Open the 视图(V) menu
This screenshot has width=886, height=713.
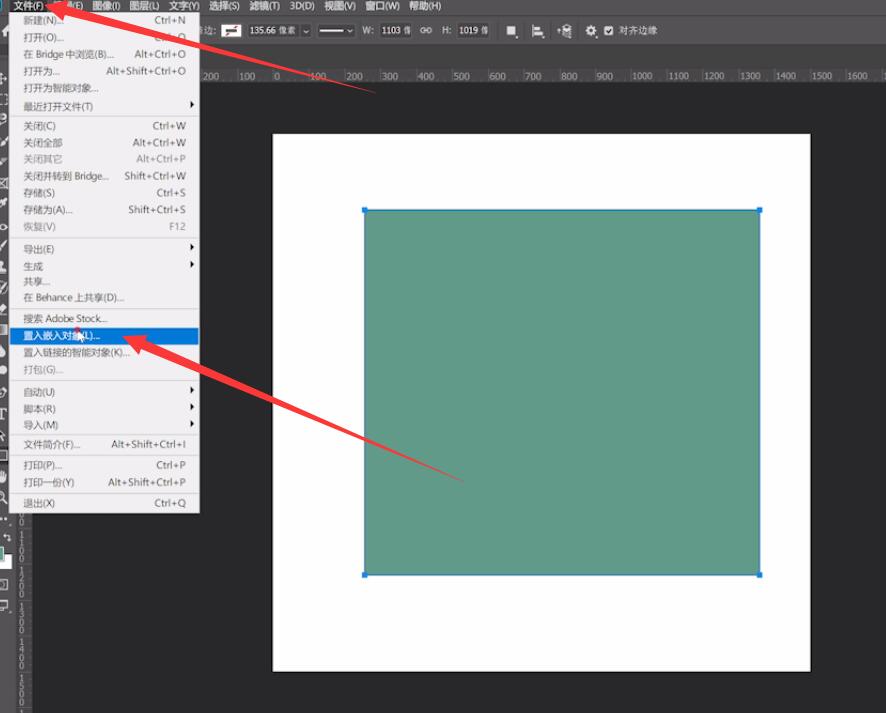(340, 6)
